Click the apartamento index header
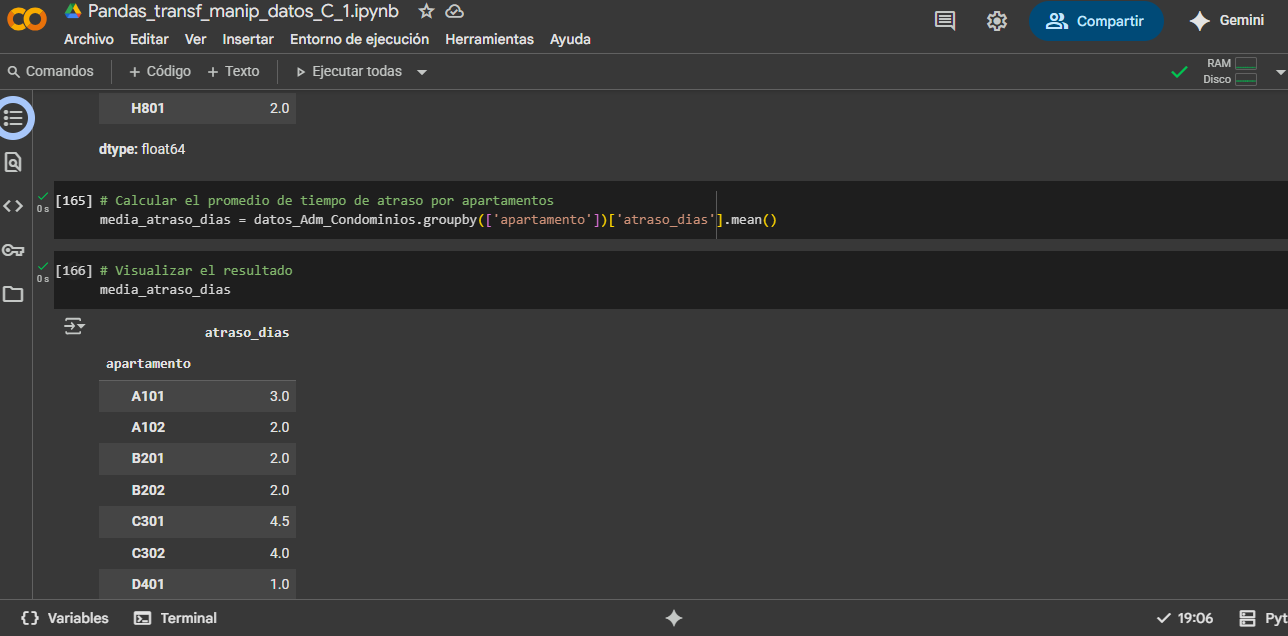Screen dimensions: 1288x636 click(148, 364)
